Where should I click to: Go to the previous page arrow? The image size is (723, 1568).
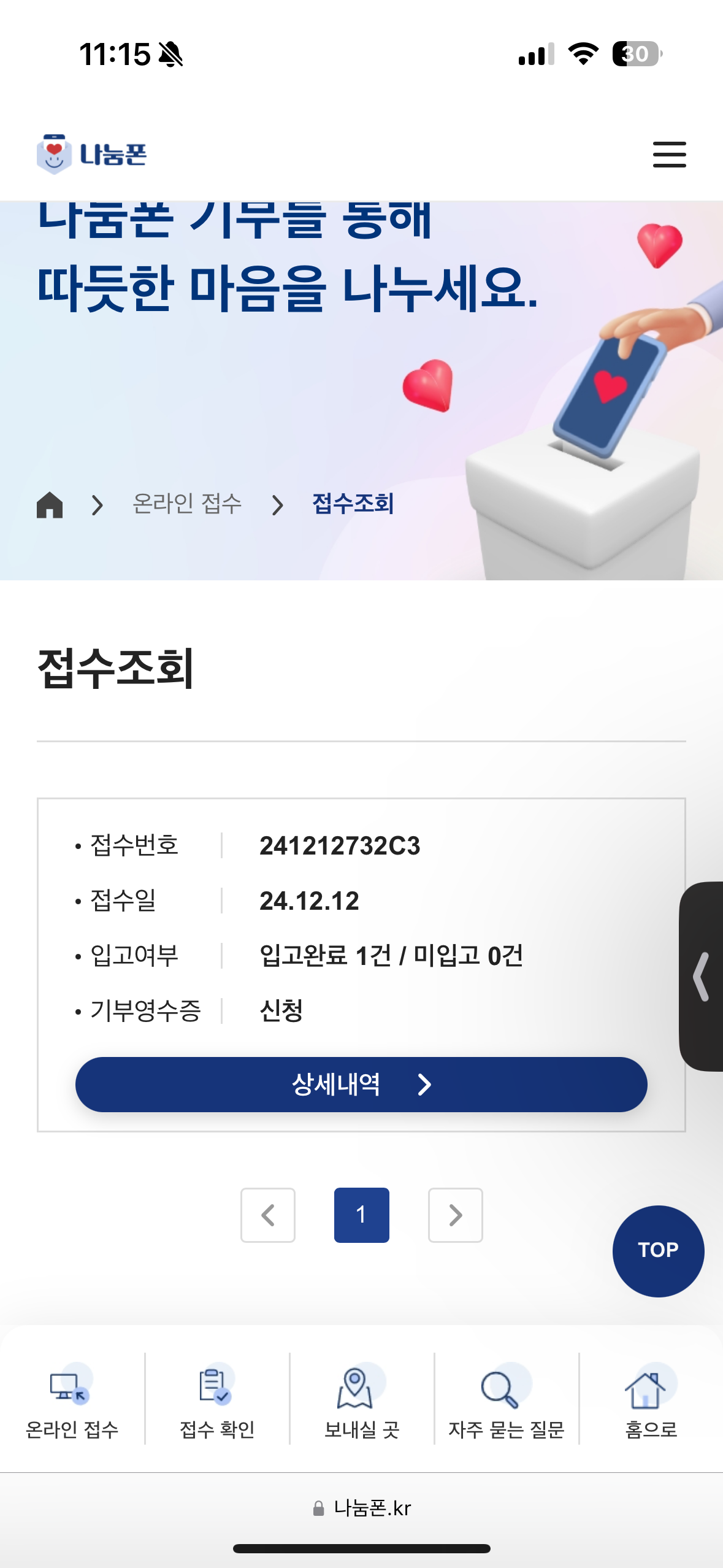coord(268,1215)
